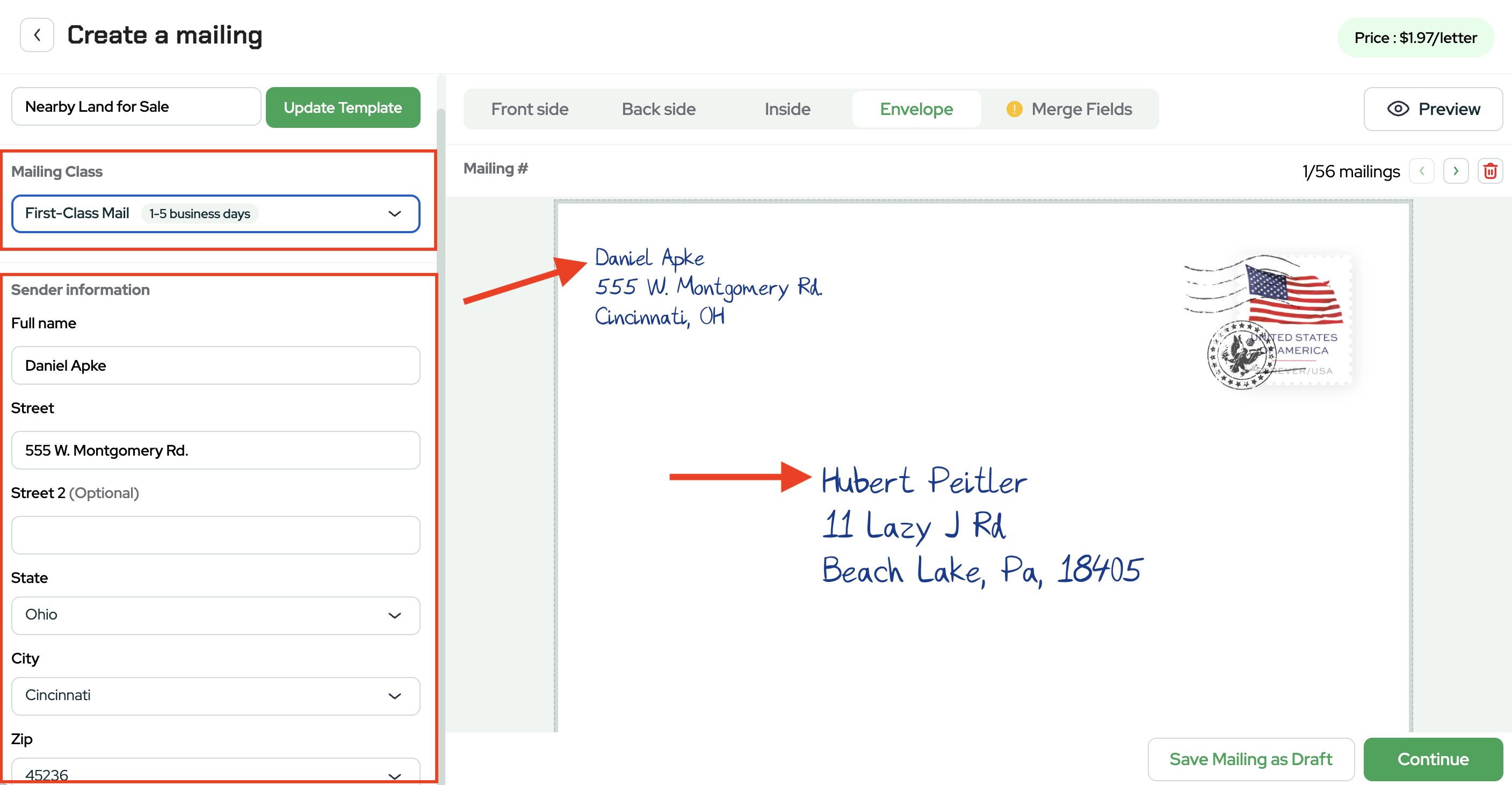Screen dimensions: 1512x785
Task: Go to previous mailing with left arrow
Action: point(1422,171)
